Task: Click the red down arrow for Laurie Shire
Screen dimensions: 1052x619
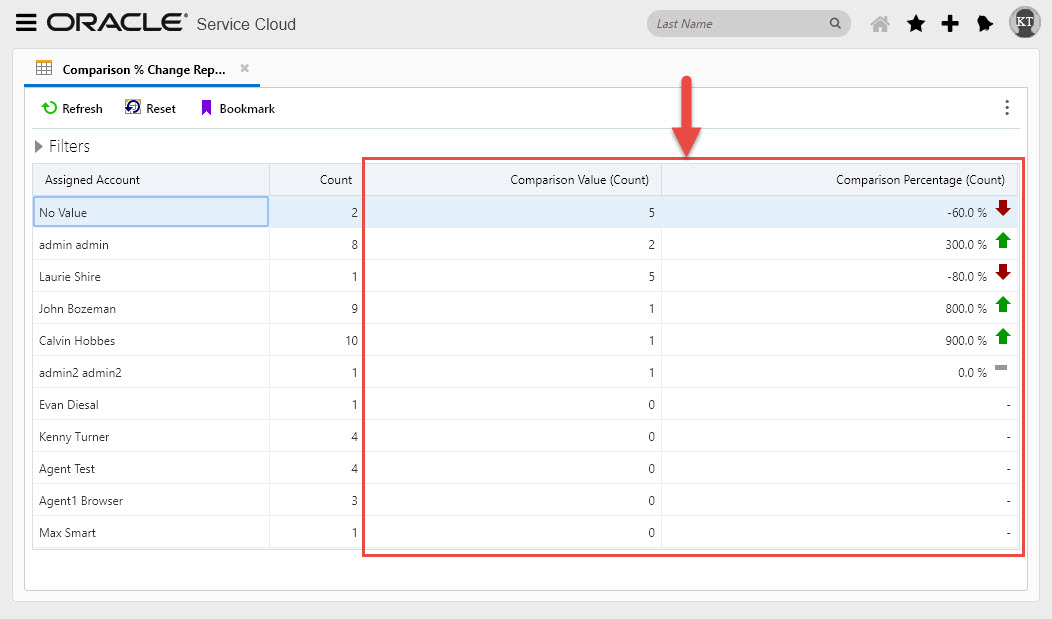Action: (1003, 272)
